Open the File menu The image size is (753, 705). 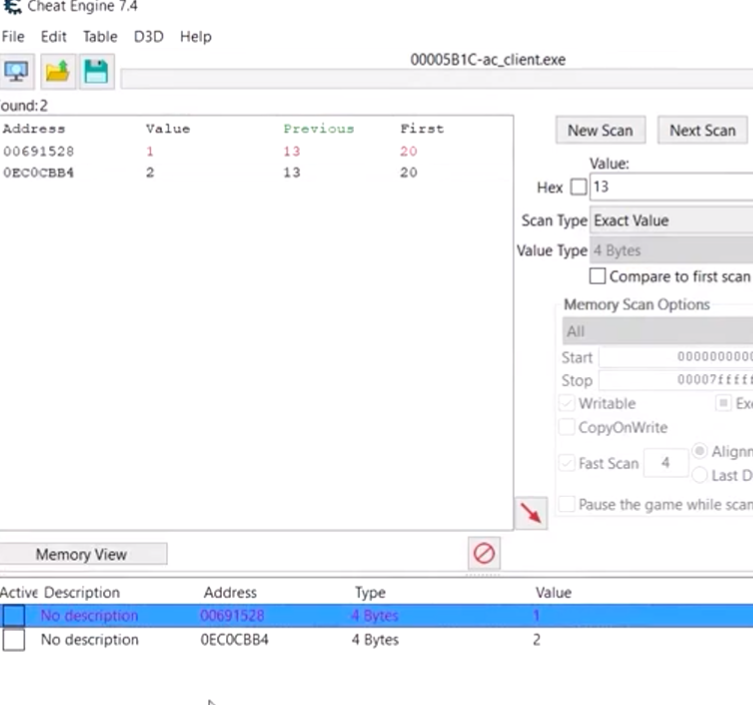tap(13, 36)
